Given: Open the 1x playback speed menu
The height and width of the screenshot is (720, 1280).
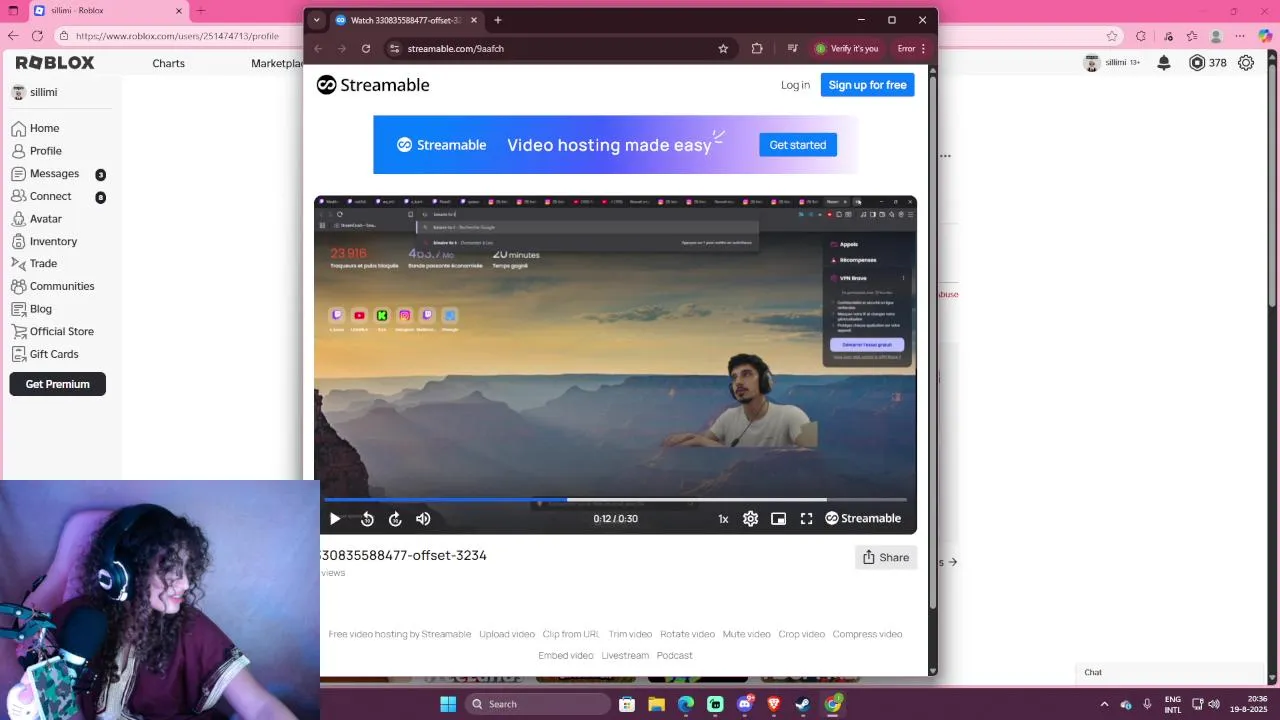Looking at the screenshot, I should coord(723,519).
